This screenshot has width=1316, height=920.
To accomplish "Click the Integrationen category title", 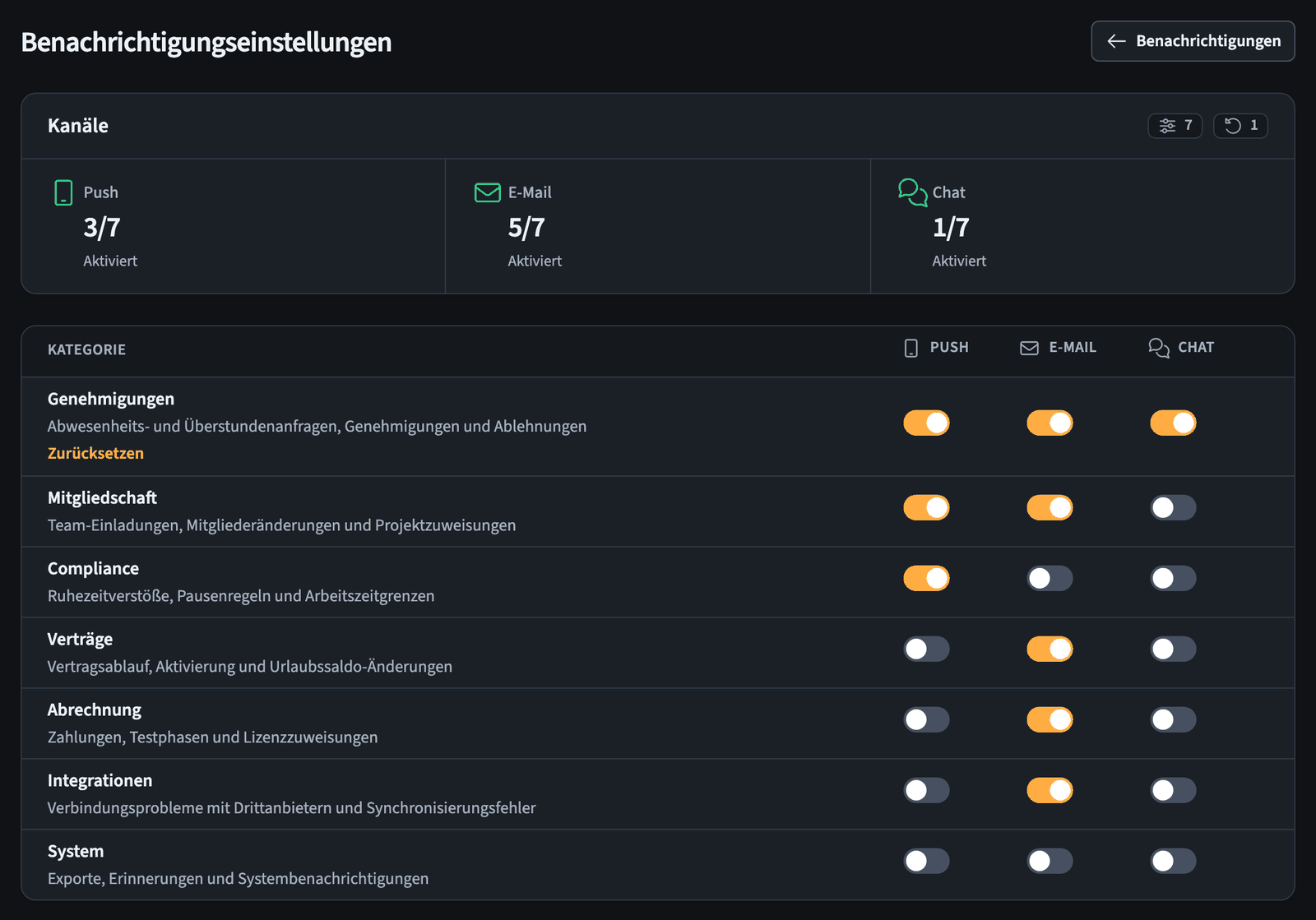I will (x=100, y=780).
